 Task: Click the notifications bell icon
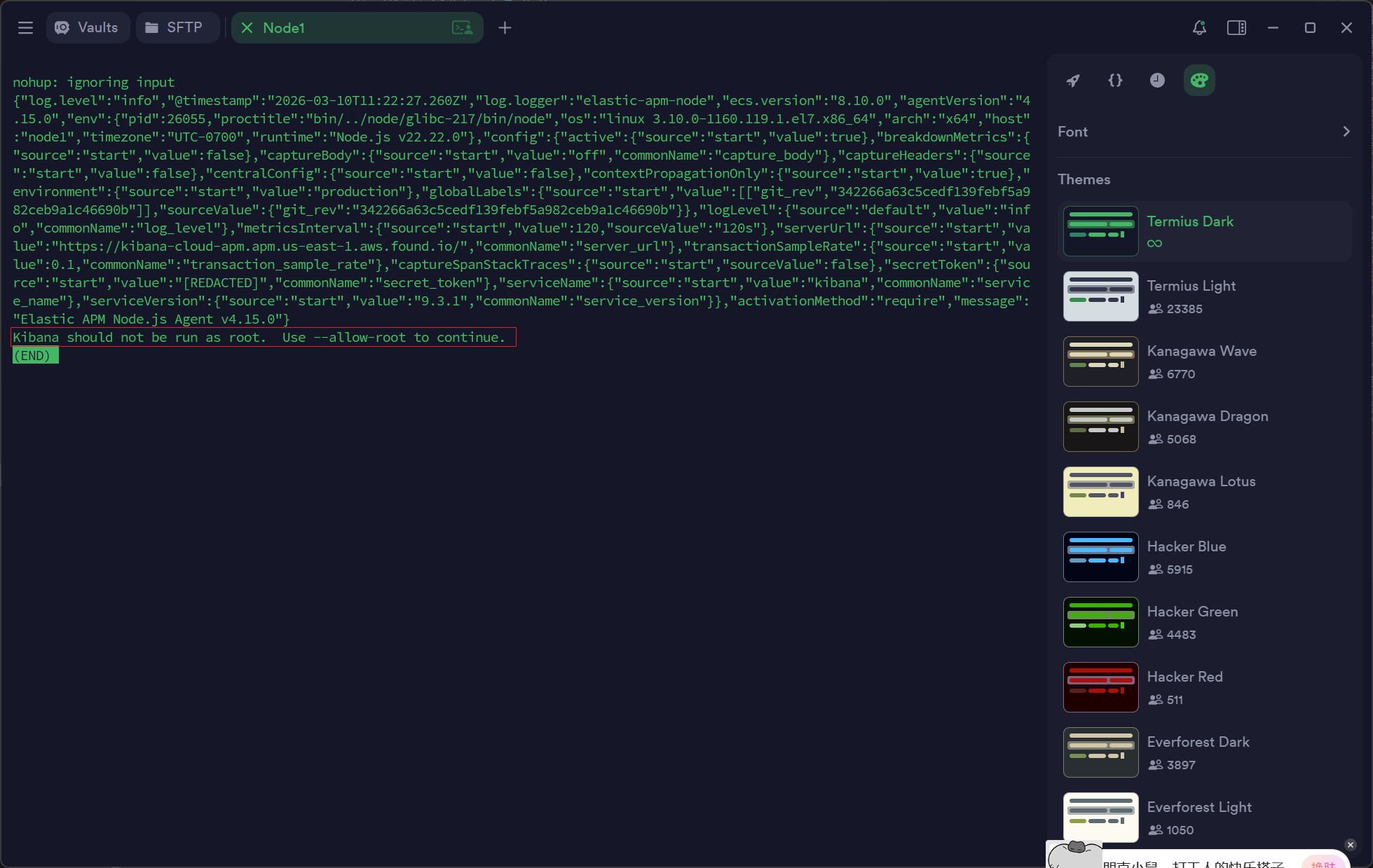click(1199, 27)
